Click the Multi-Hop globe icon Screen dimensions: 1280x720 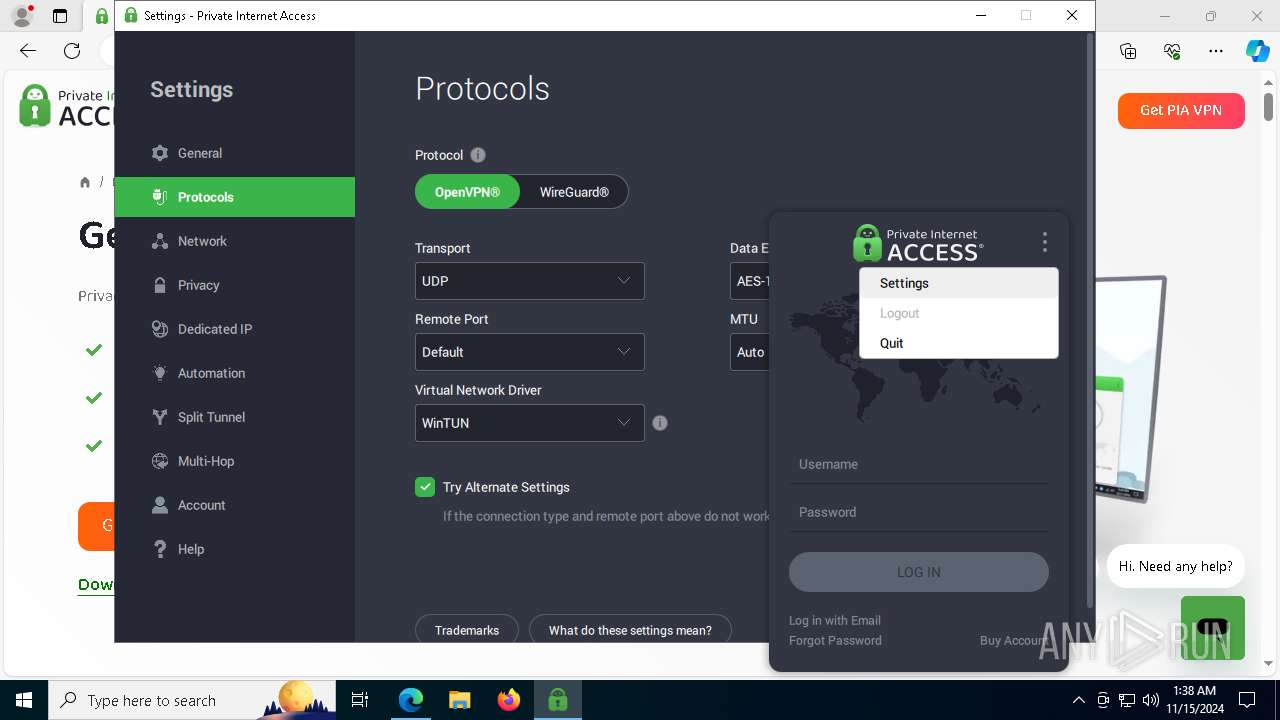[160, 461]
